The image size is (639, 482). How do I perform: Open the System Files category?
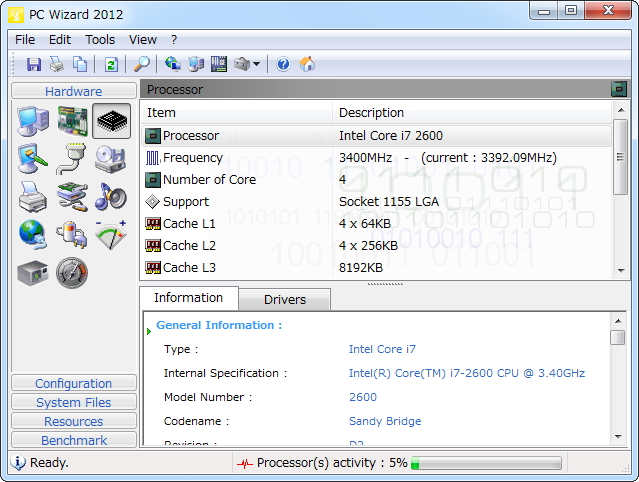point(74,402)
